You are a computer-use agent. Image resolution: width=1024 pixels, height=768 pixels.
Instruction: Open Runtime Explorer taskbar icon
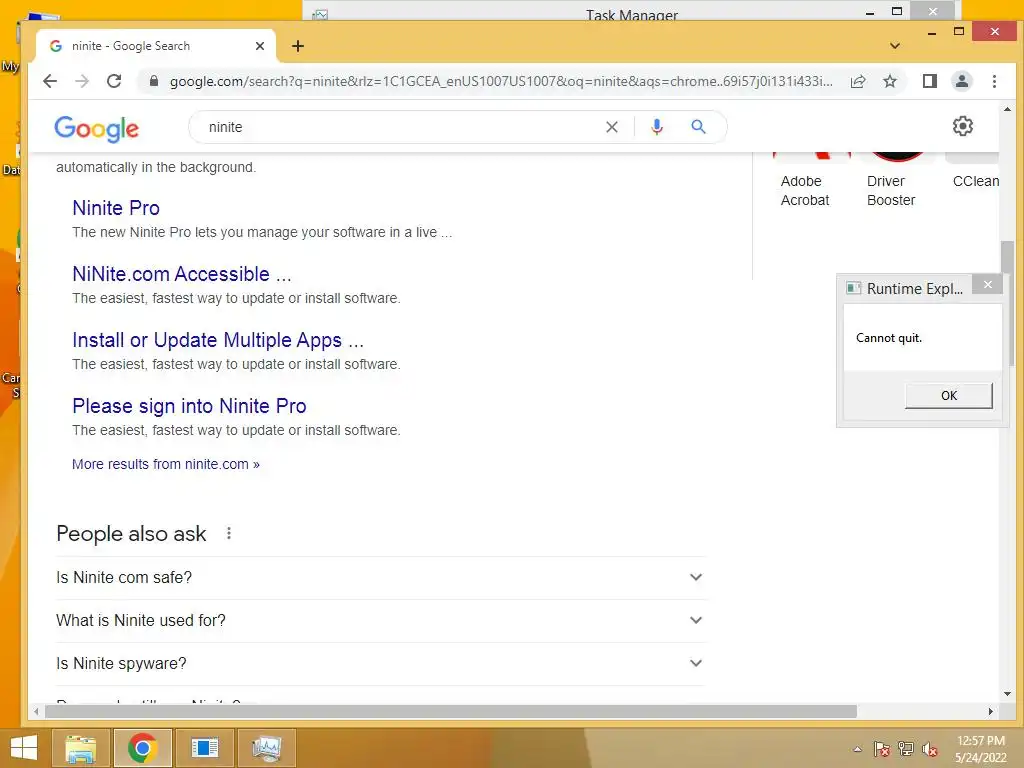tap(204, 748)
